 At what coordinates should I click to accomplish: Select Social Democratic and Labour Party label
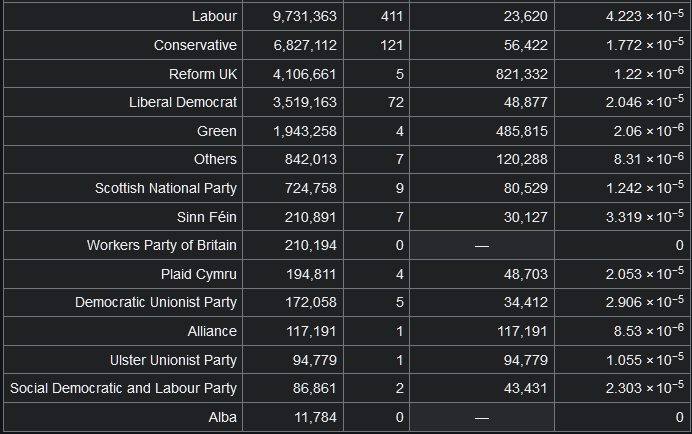click(x=123, y=388)
